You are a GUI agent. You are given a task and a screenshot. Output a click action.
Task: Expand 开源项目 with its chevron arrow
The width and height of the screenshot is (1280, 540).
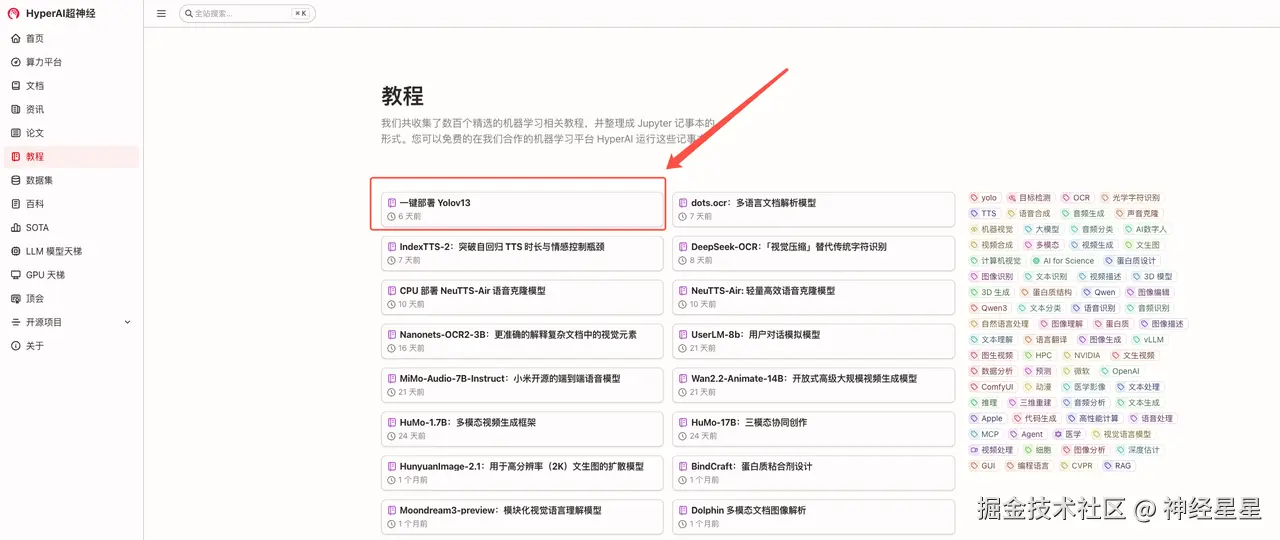(x=127, y=322)
